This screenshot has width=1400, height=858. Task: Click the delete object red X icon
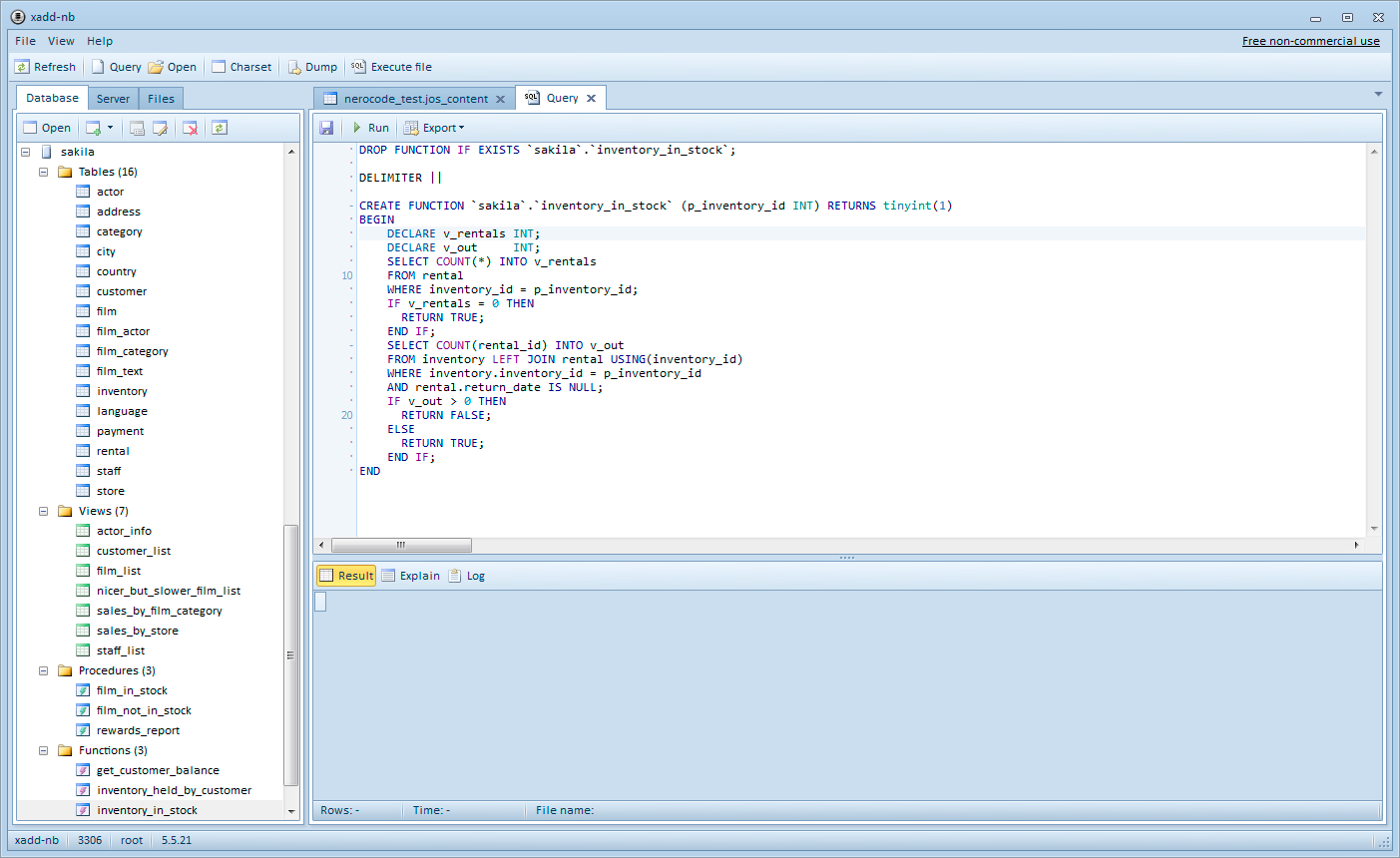(x=190, y=128)
